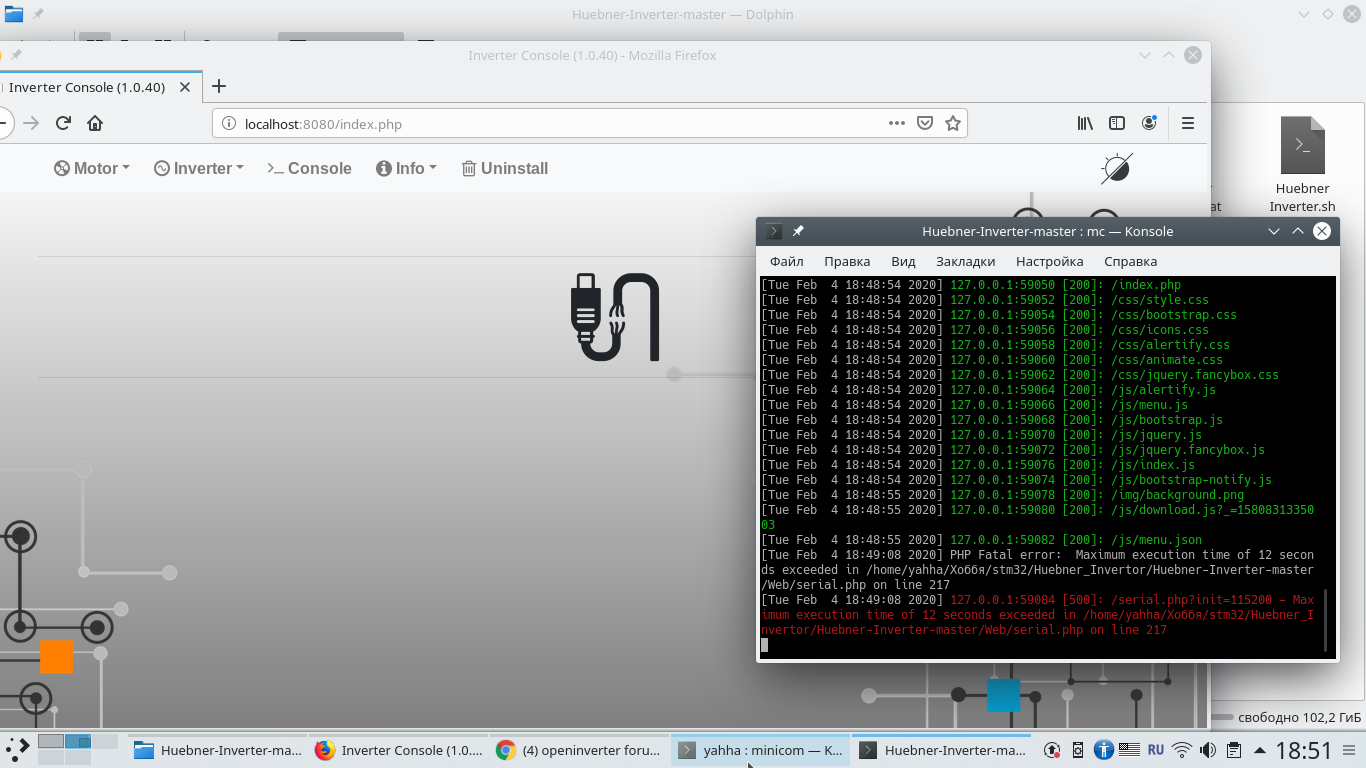Click the Firefox account icon
The image size is (1366, 768).
click(1149, 123)
